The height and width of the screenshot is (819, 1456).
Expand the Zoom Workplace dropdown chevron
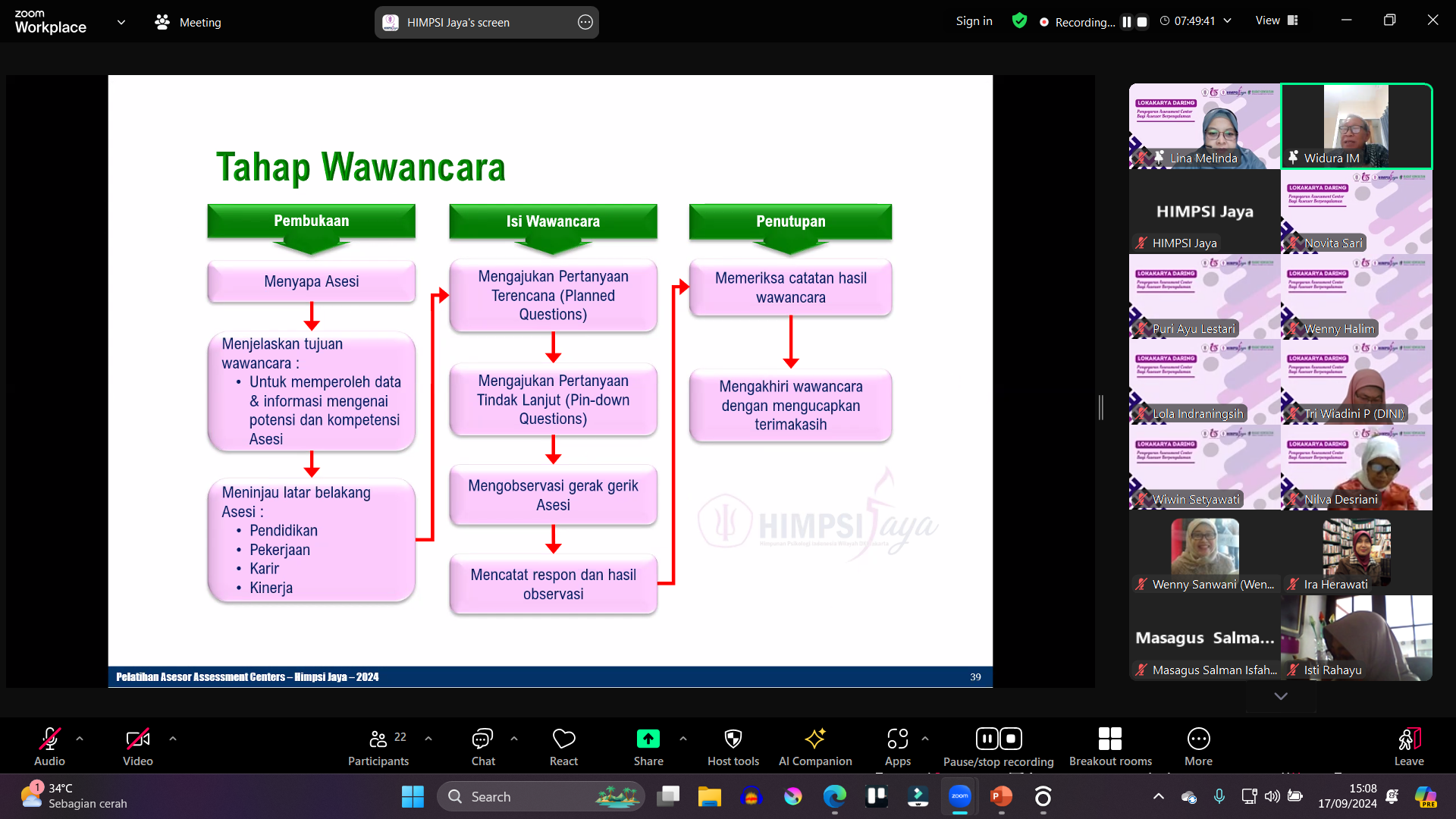tap(121, 22)
